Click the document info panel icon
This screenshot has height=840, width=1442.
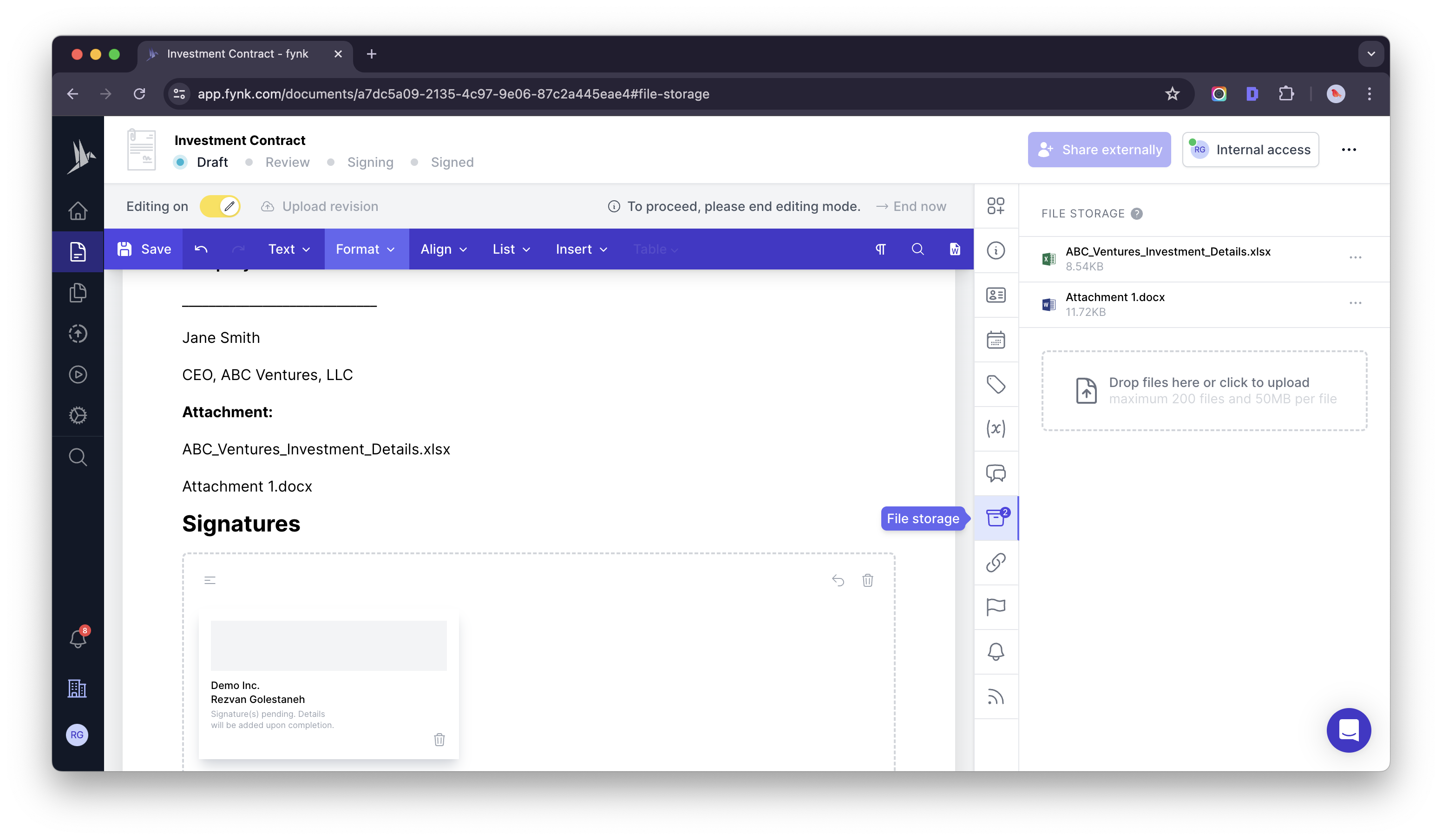point(997,249)
